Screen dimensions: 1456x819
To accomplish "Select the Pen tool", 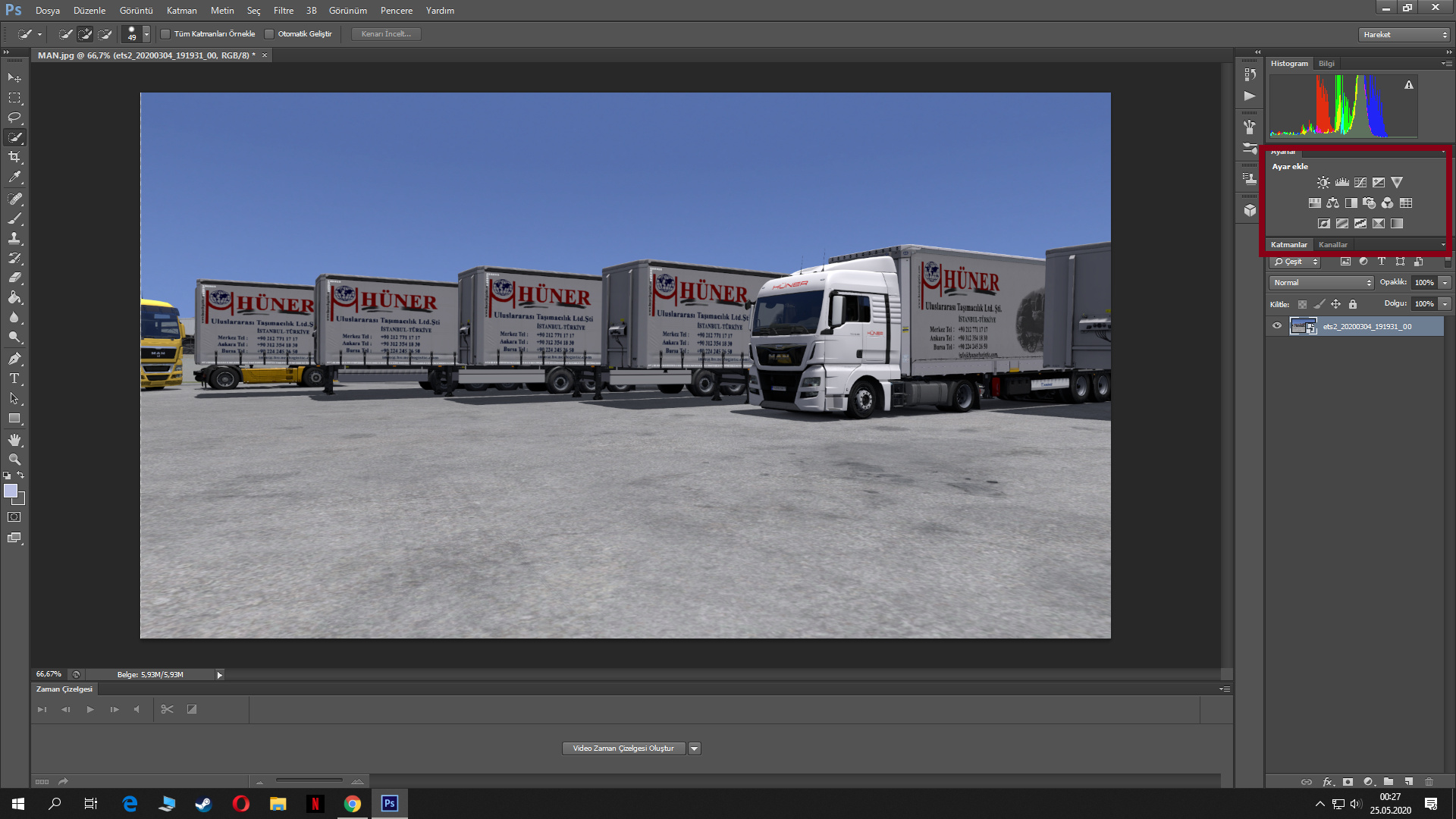I will (x=14, y=359).
